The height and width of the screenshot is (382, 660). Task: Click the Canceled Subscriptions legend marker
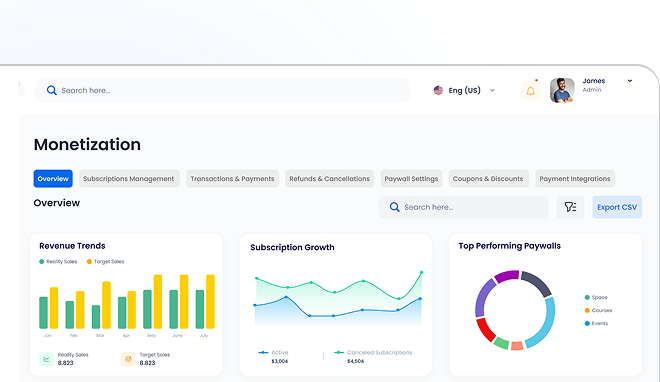pyautogui.click(x=339, y=353)
